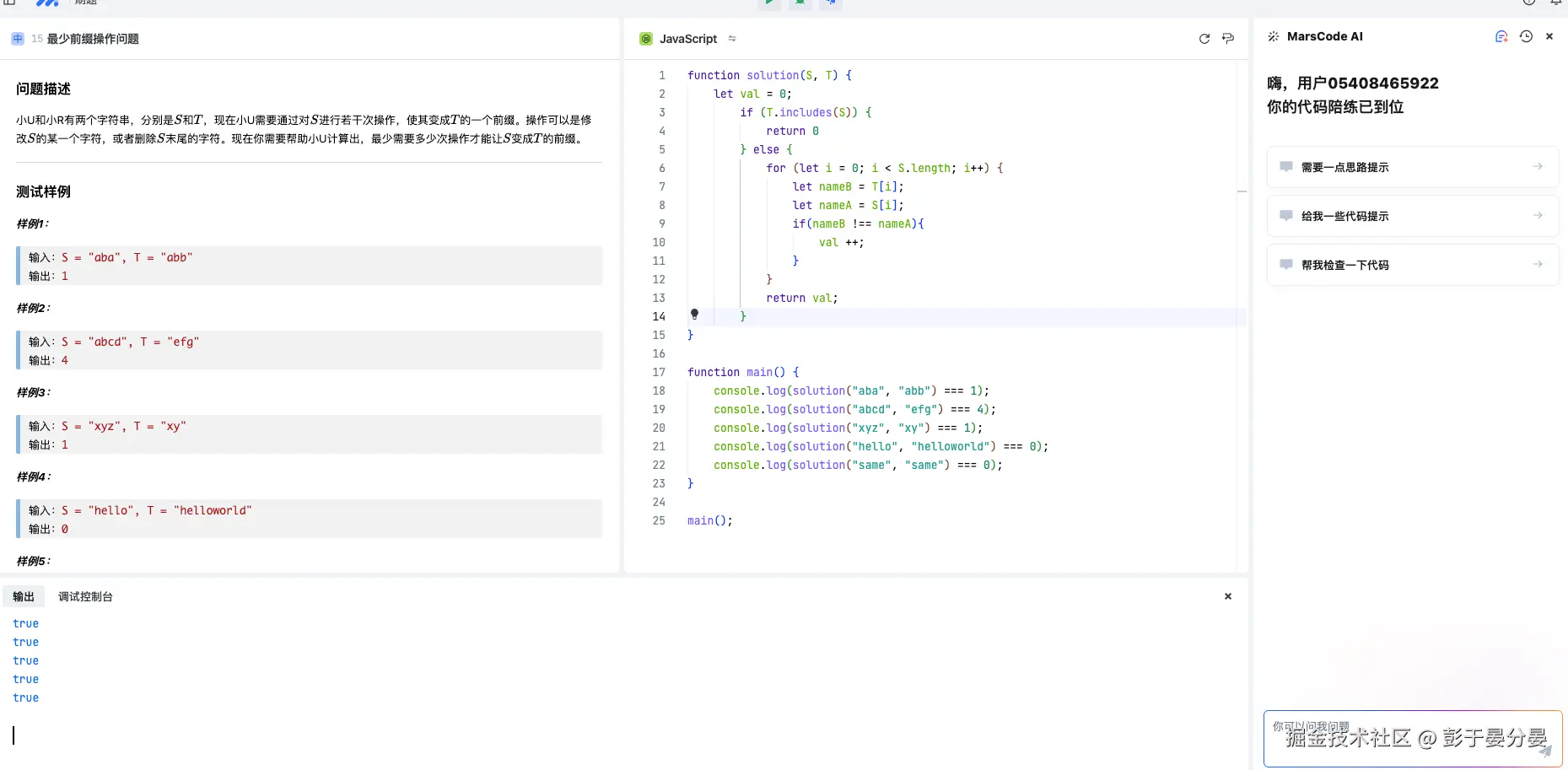Image resolution: width=1568 pixels, height=770 pixels.
Task: Click the Node.js JavaScript language icon
Action: pos(646,39)
